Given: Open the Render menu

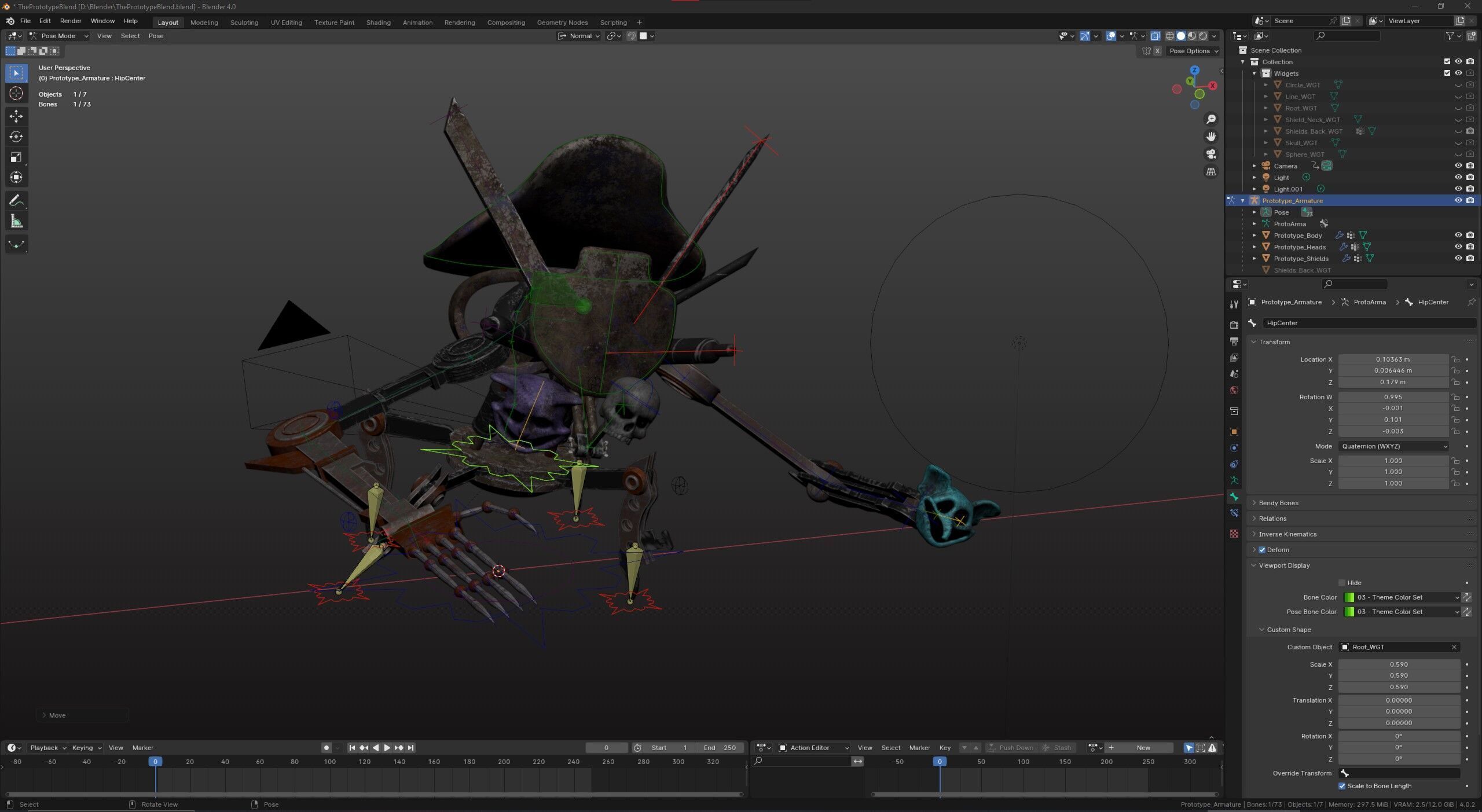Looking at the screenshot, I should pyautogui.click(x=71, y=21).
